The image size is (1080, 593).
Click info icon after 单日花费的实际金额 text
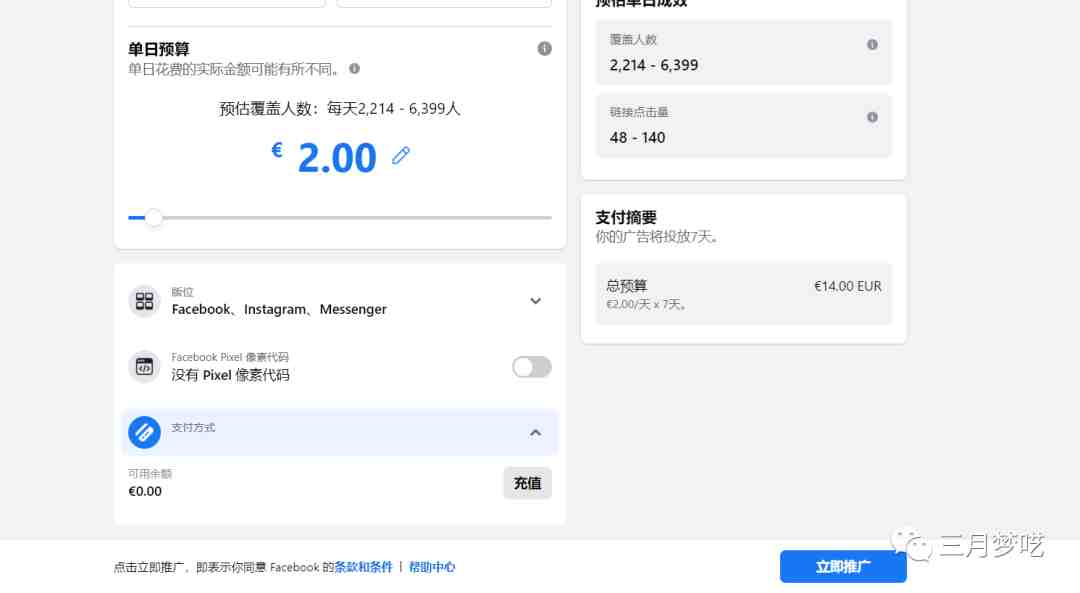(x=354, y=68)
